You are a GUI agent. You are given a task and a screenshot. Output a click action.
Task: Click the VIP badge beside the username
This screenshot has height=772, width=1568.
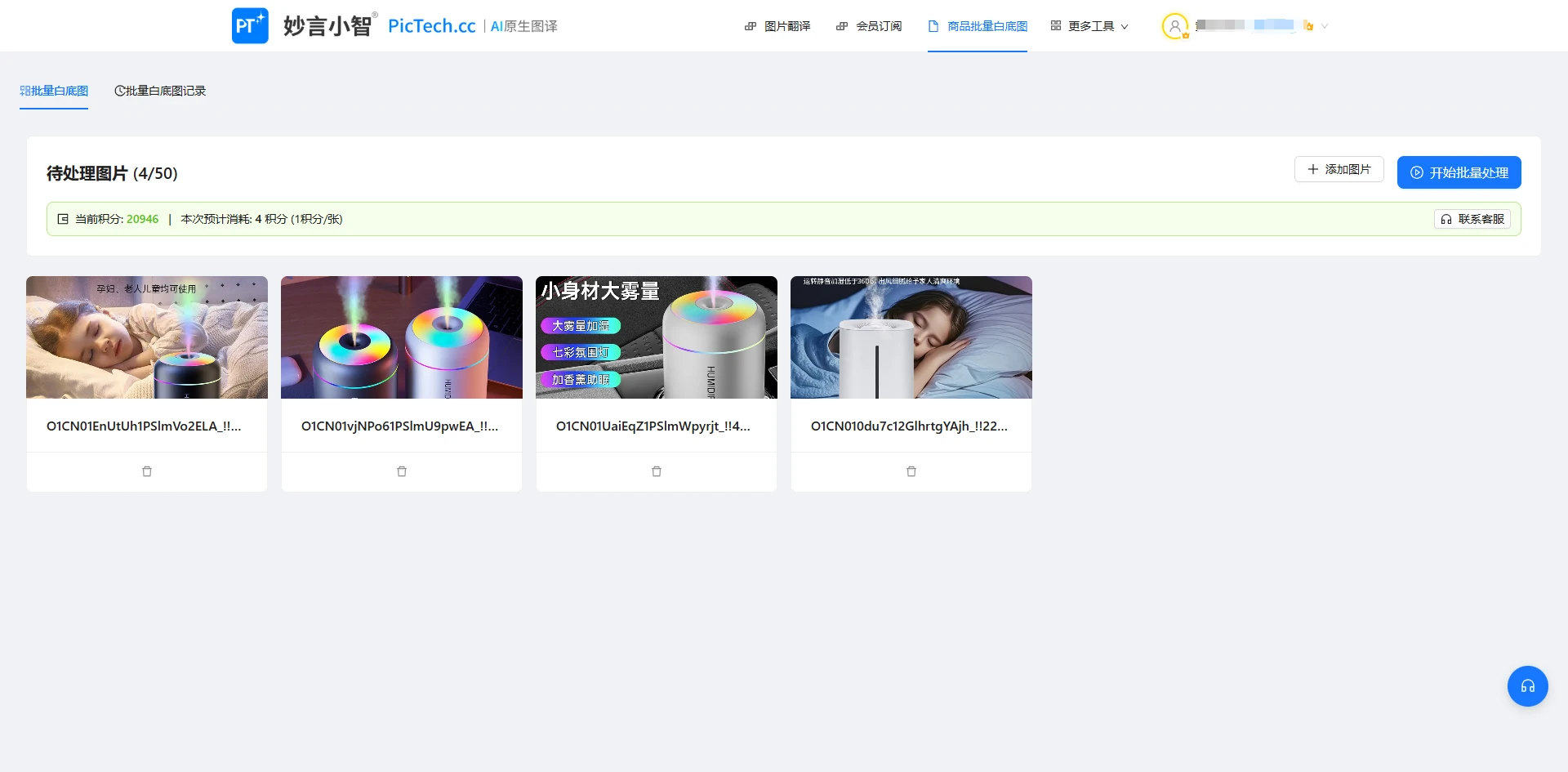[x=1308, y=26]
